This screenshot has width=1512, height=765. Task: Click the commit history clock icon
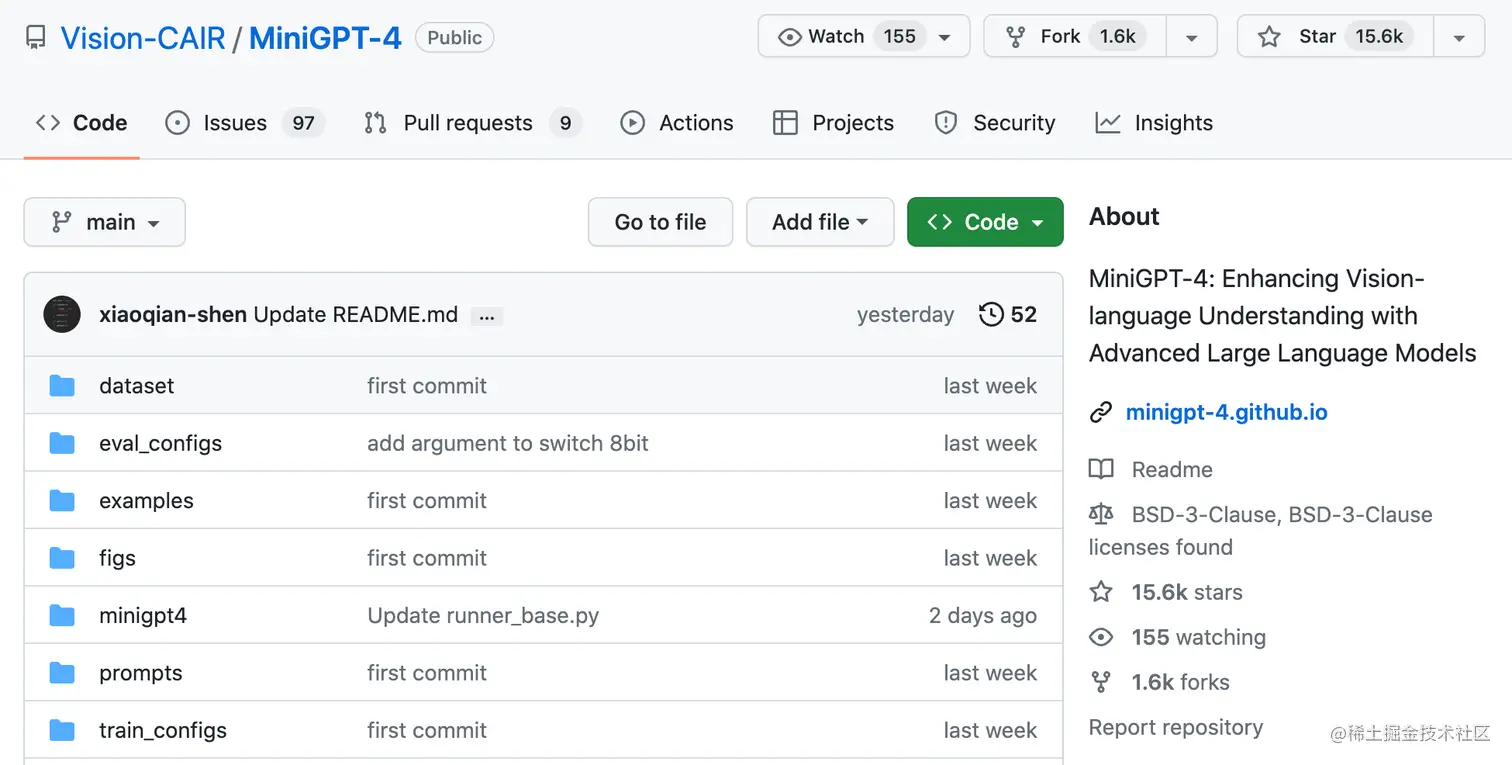pos(991,314)
